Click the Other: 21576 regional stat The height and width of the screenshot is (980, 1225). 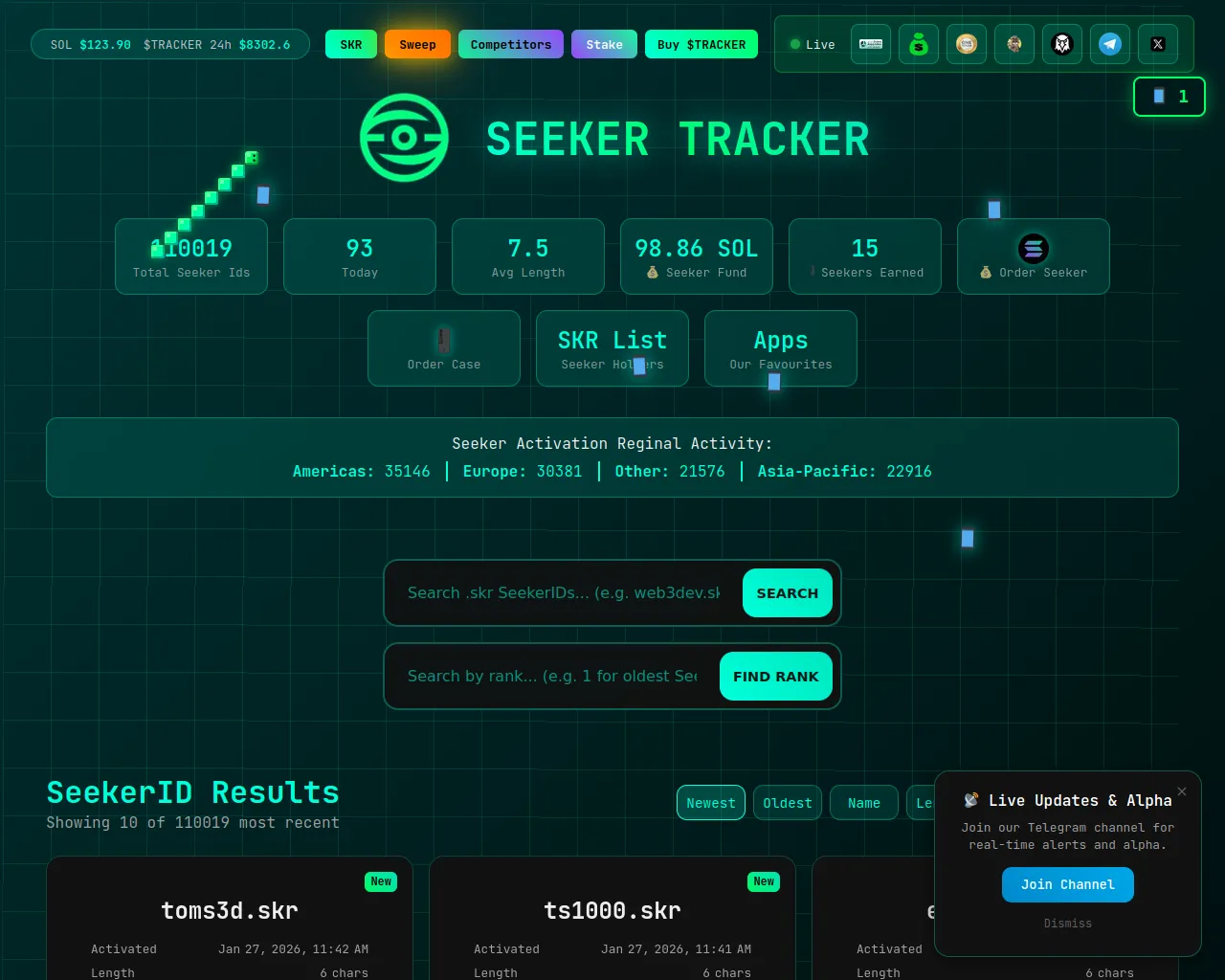pyautogui.click(x=670, y=471)
